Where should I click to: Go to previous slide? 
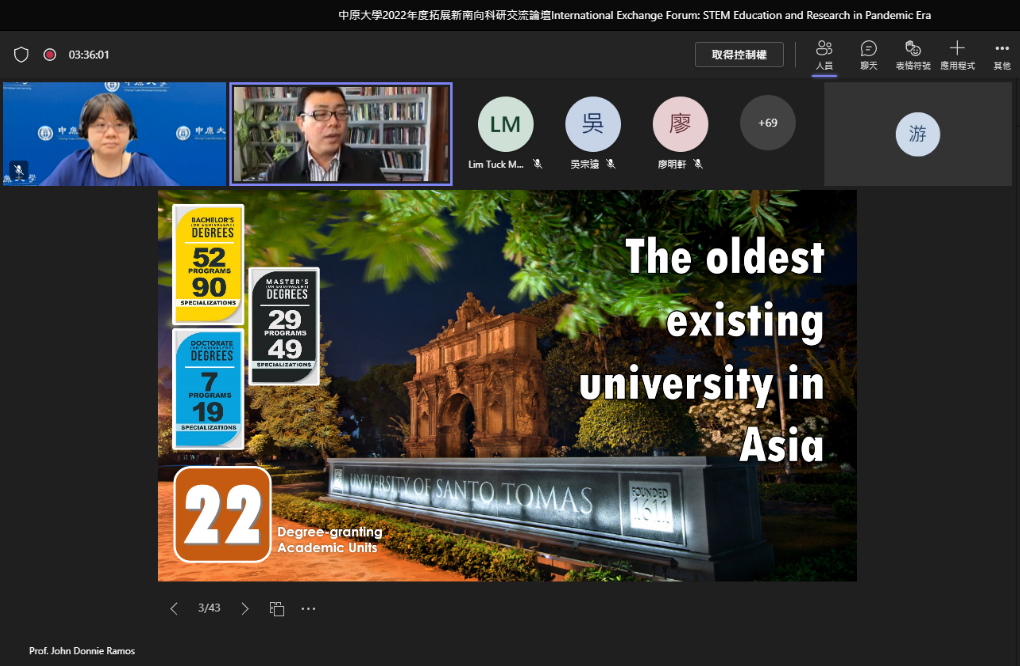174,608
